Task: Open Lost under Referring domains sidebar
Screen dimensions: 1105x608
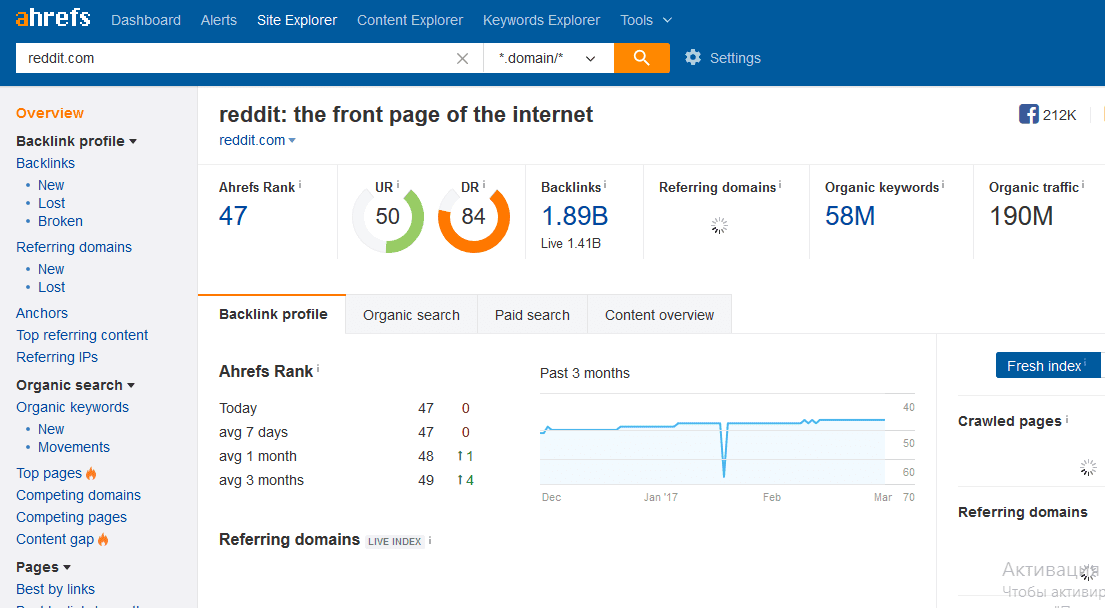Action: 51,287
